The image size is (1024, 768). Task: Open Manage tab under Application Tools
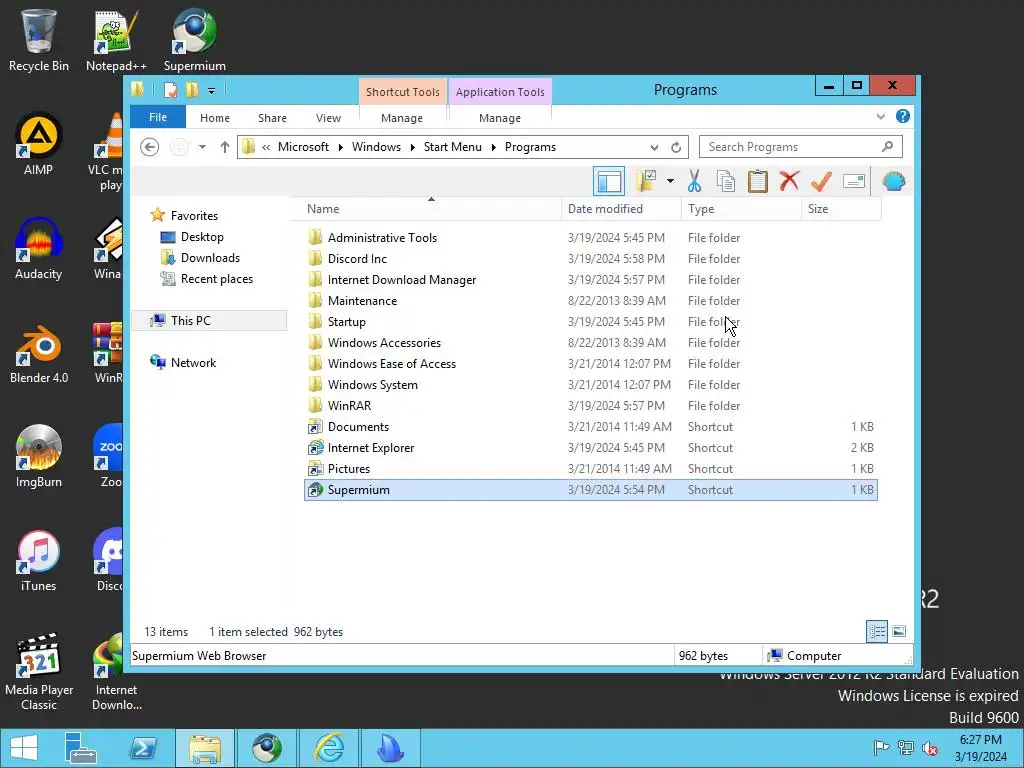tap(500, 118)
